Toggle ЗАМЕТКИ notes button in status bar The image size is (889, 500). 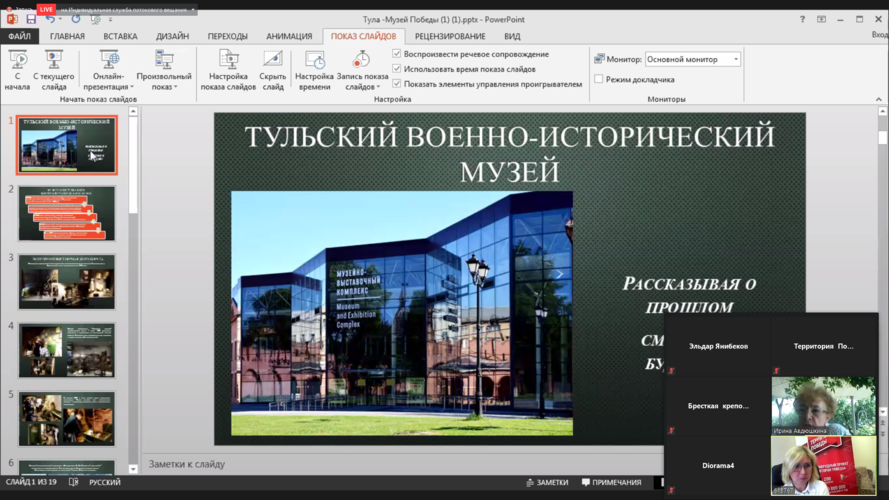tap(547, 482)
